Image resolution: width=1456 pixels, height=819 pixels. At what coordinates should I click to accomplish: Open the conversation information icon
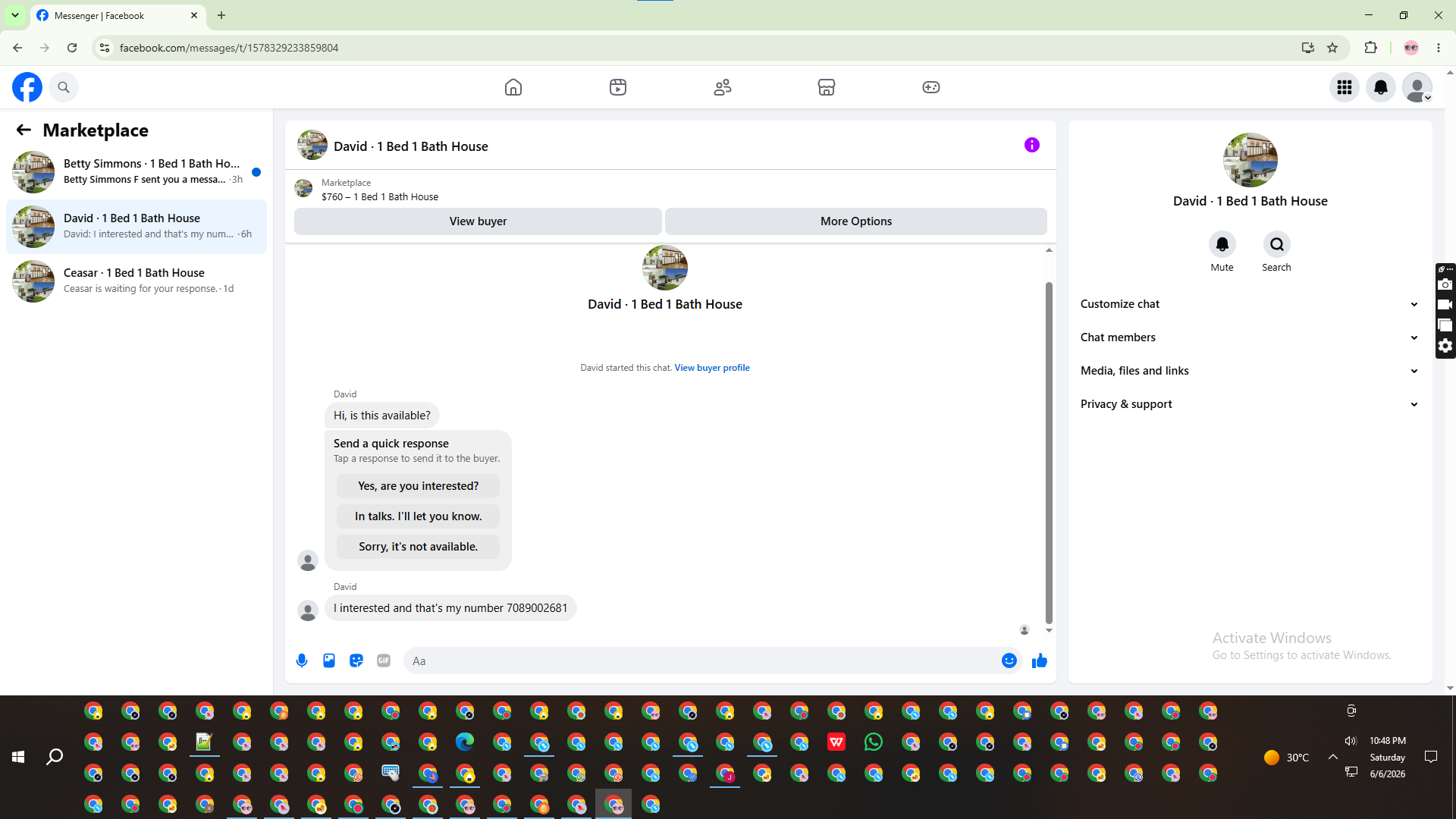point(1032,145)
